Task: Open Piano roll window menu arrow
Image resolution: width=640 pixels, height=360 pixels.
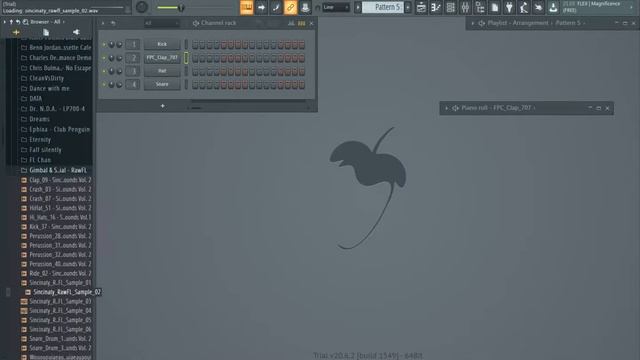Action: [x=447, y=108]
